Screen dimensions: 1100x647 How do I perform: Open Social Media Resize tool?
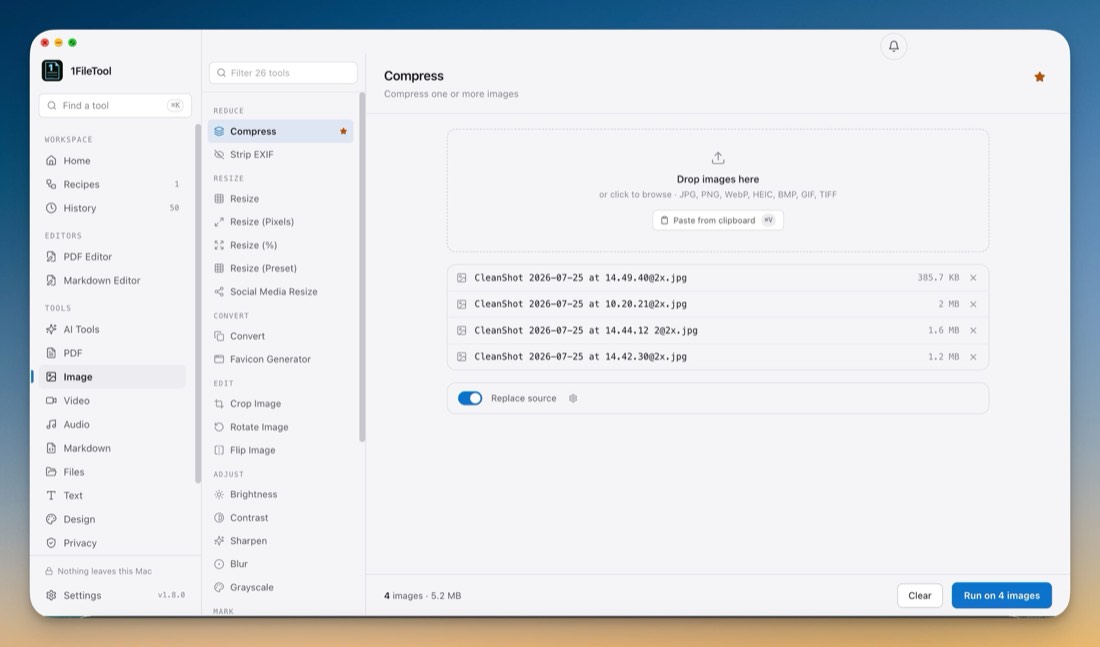(x=281, y=291)
